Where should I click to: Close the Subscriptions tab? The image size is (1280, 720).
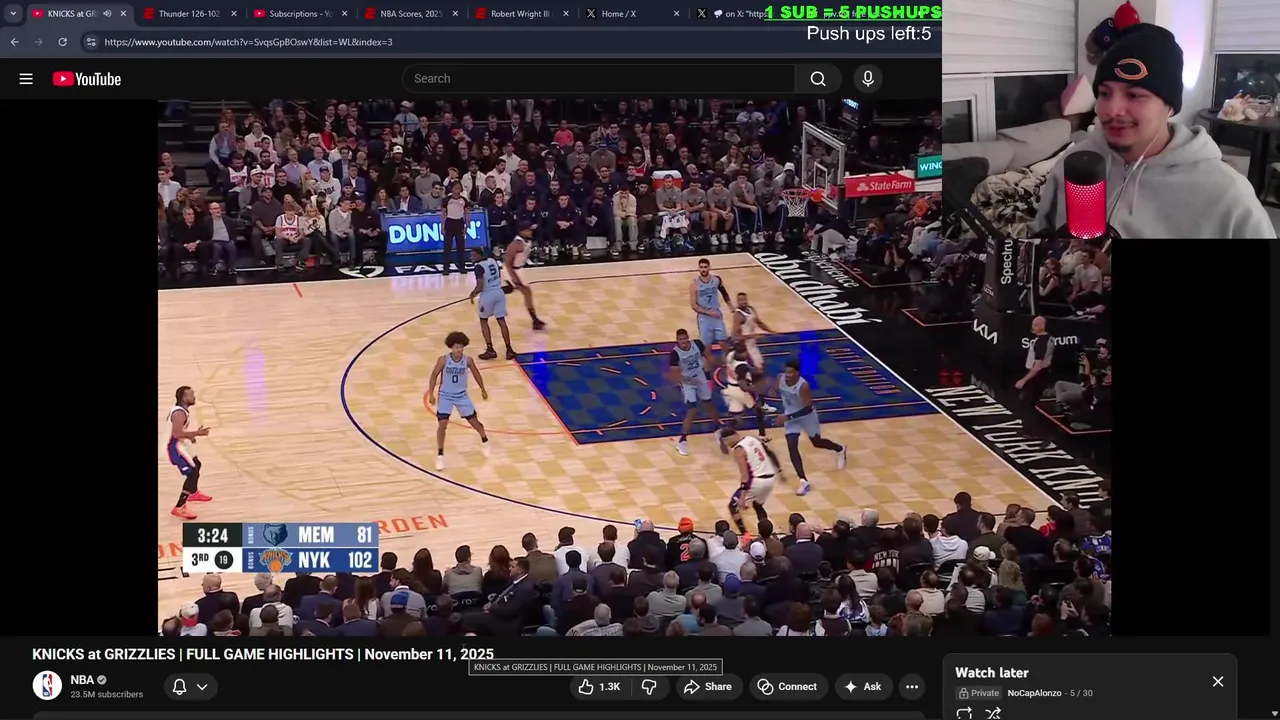coord(345,14)
